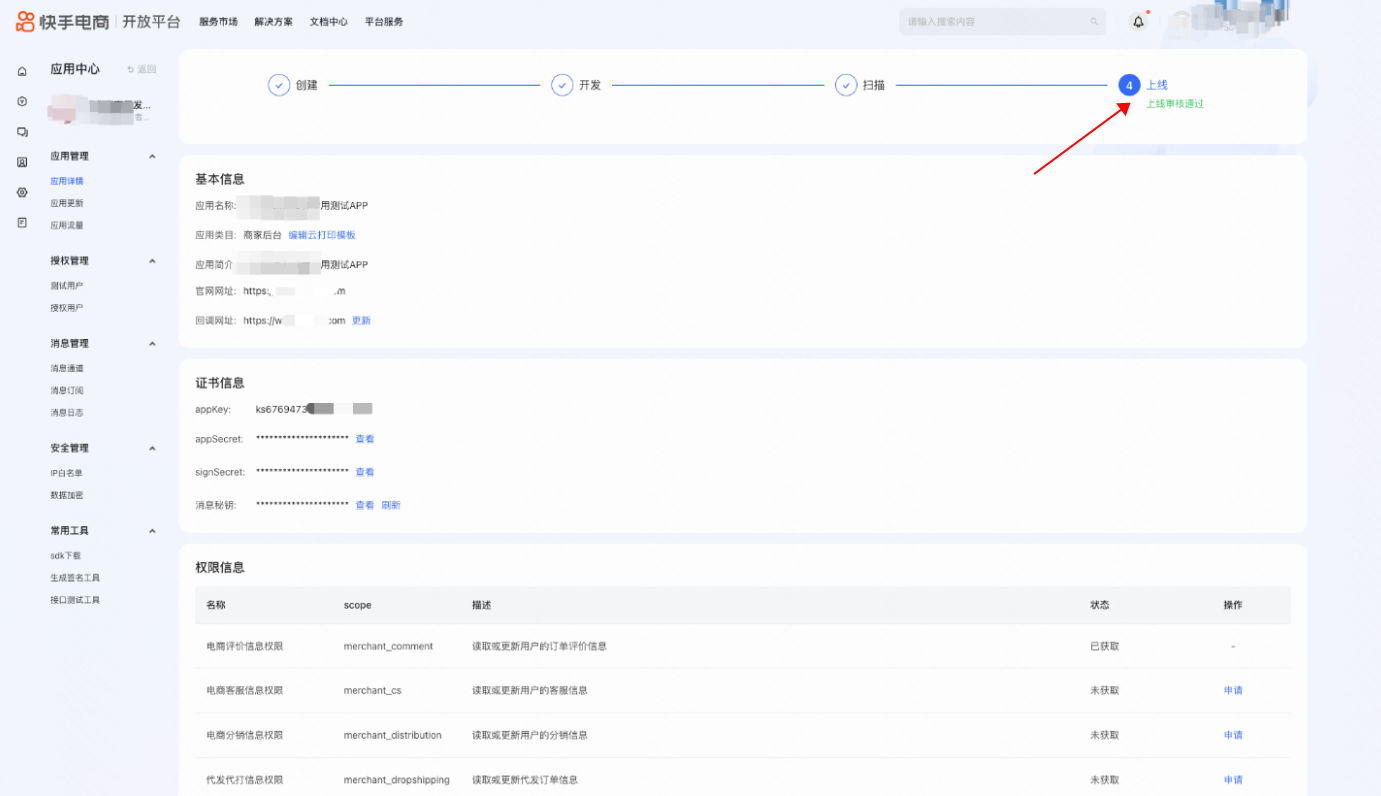Click the 电商评价信息权限 name cell
The height and width of the screenshot is (796, 1381).
tap(245, 647)
